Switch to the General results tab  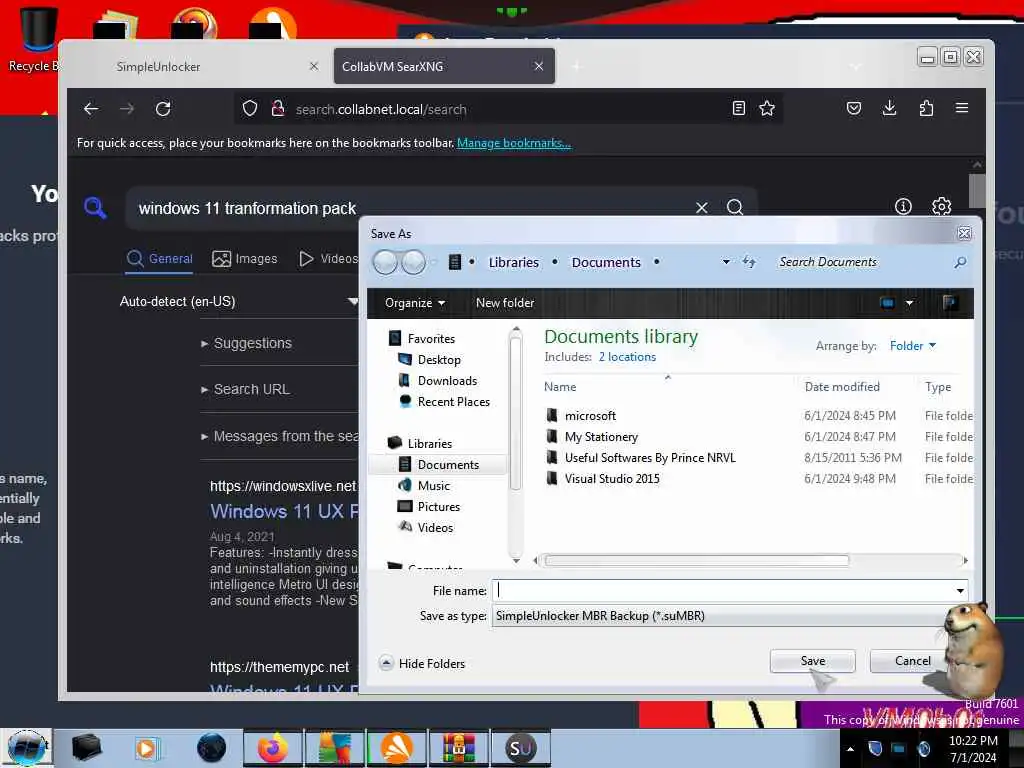160,259
